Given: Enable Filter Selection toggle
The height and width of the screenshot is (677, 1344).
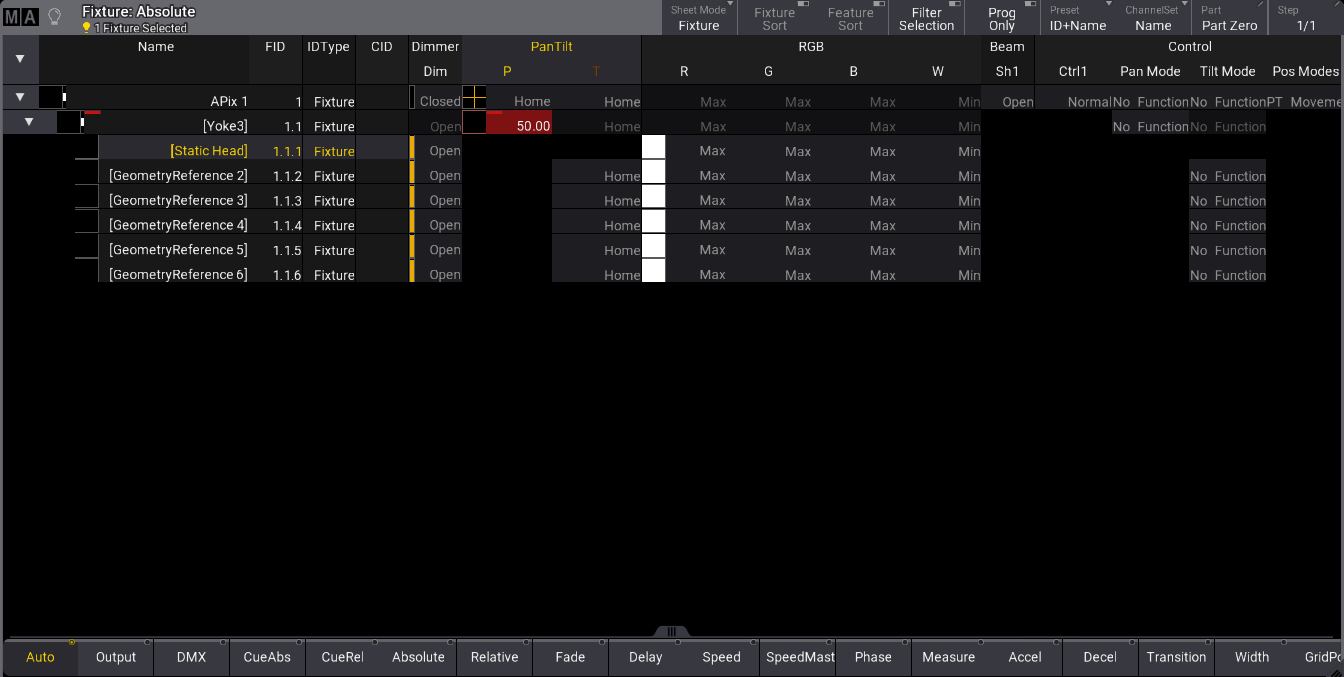Looking at the screenshot, I should click(926, 18).
